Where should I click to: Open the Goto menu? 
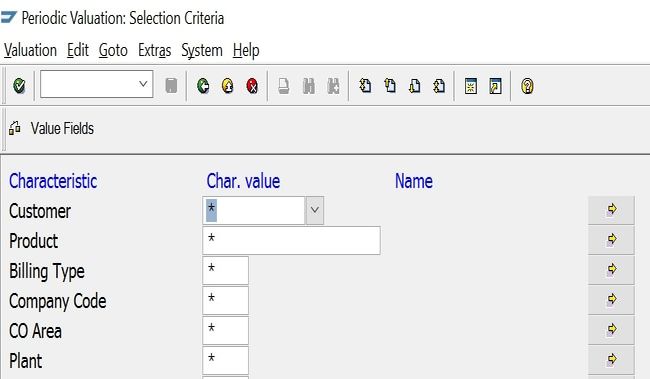pos(113,51)
